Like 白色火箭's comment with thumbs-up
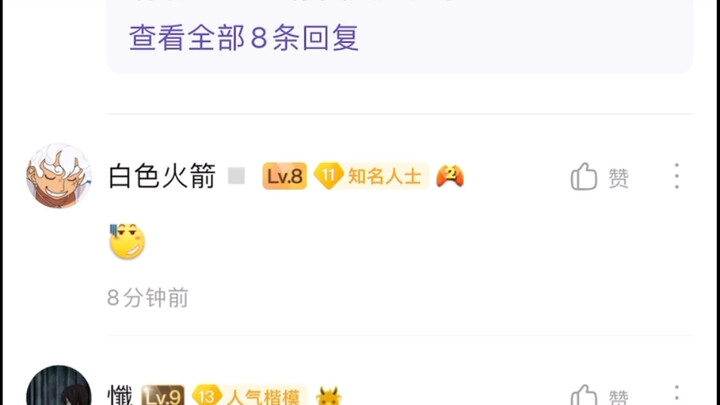Screen dimensions: 720x405 pyautogui.click(x=584, y=176)
